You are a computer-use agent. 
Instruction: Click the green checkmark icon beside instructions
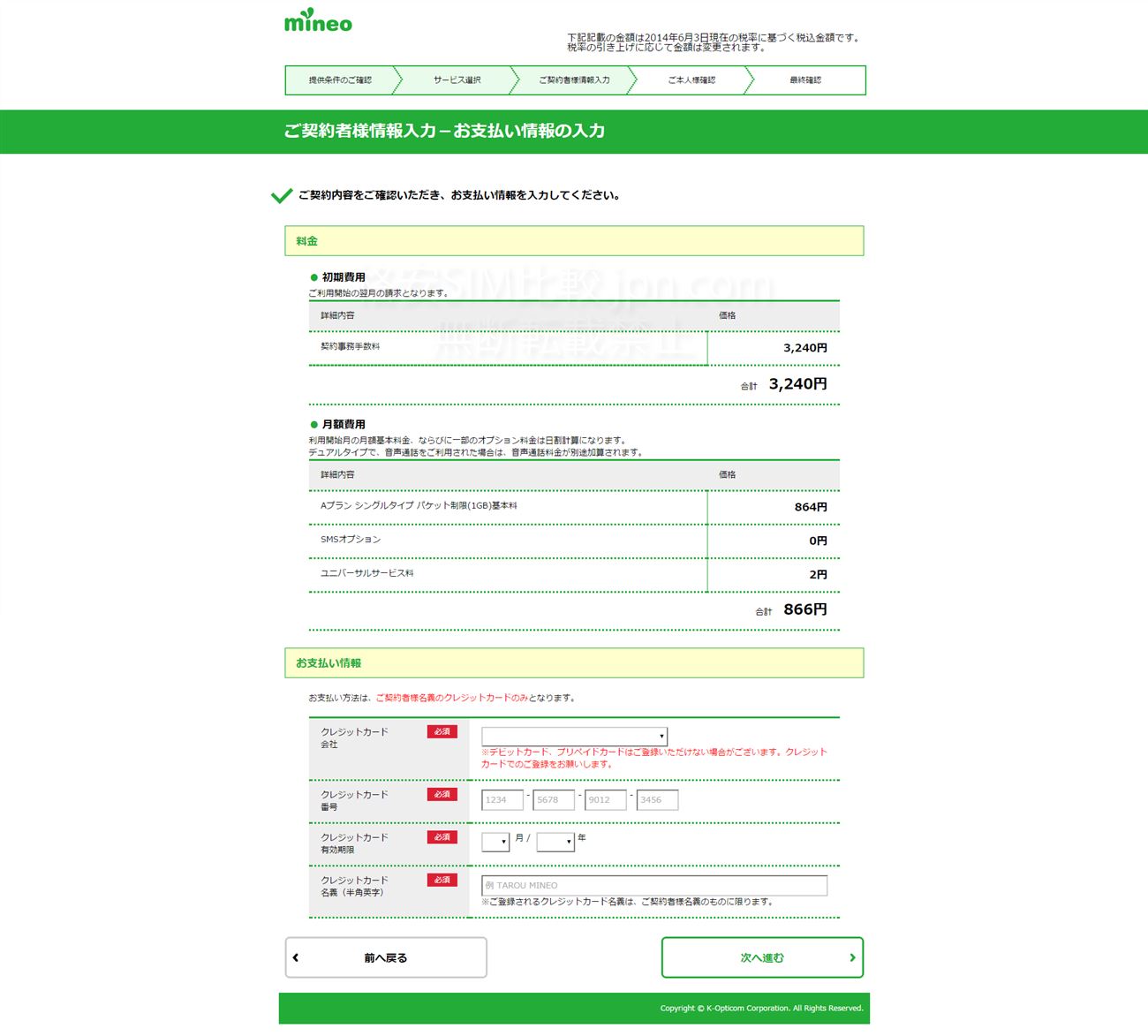(x=282, y=195)
